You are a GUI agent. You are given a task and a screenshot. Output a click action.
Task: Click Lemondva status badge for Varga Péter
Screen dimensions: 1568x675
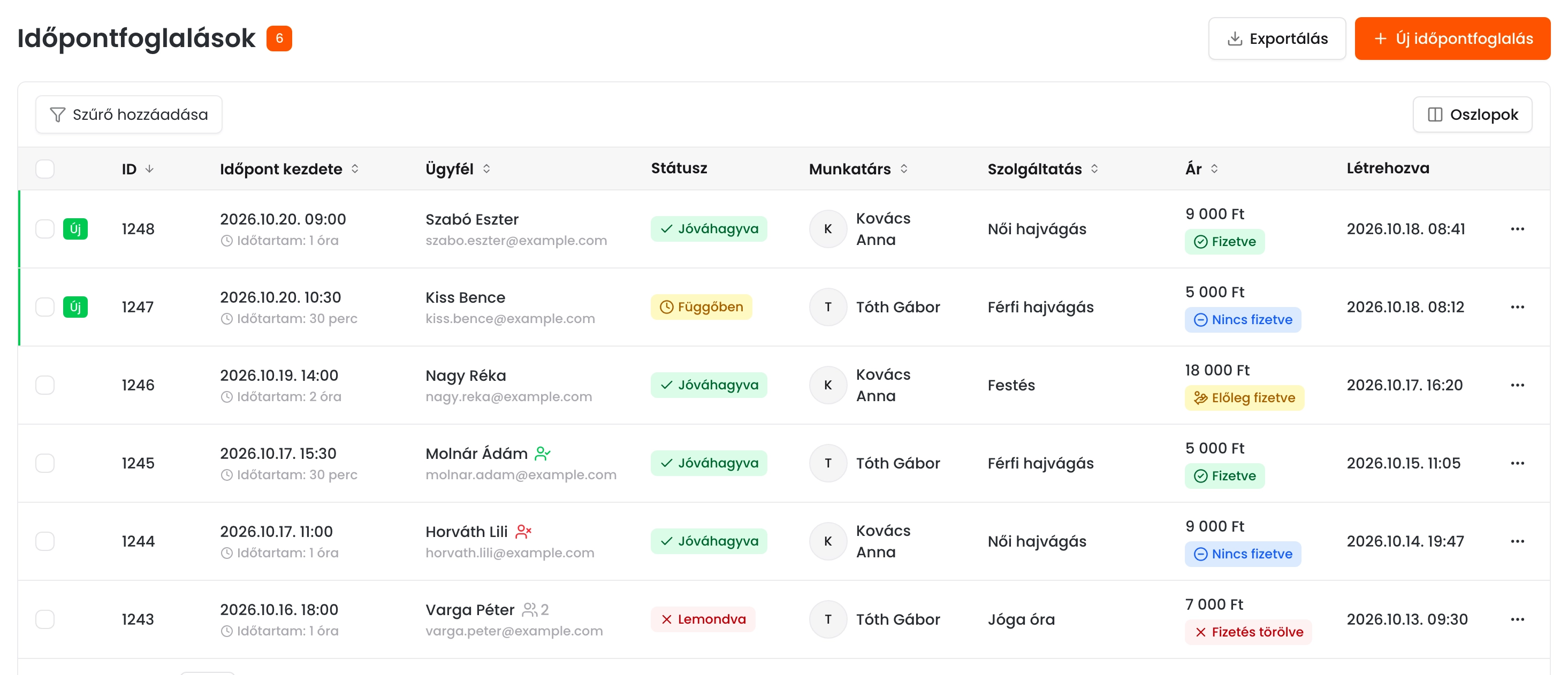(x=703, y=619)
